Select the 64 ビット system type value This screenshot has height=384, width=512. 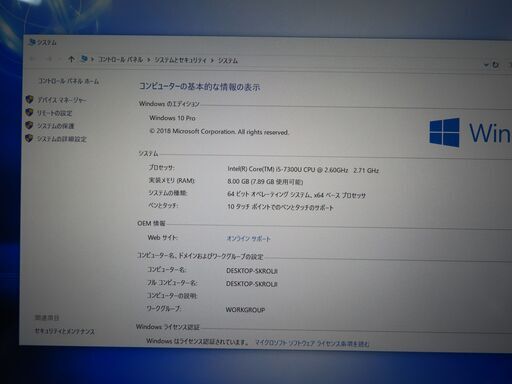coord(296,195)
